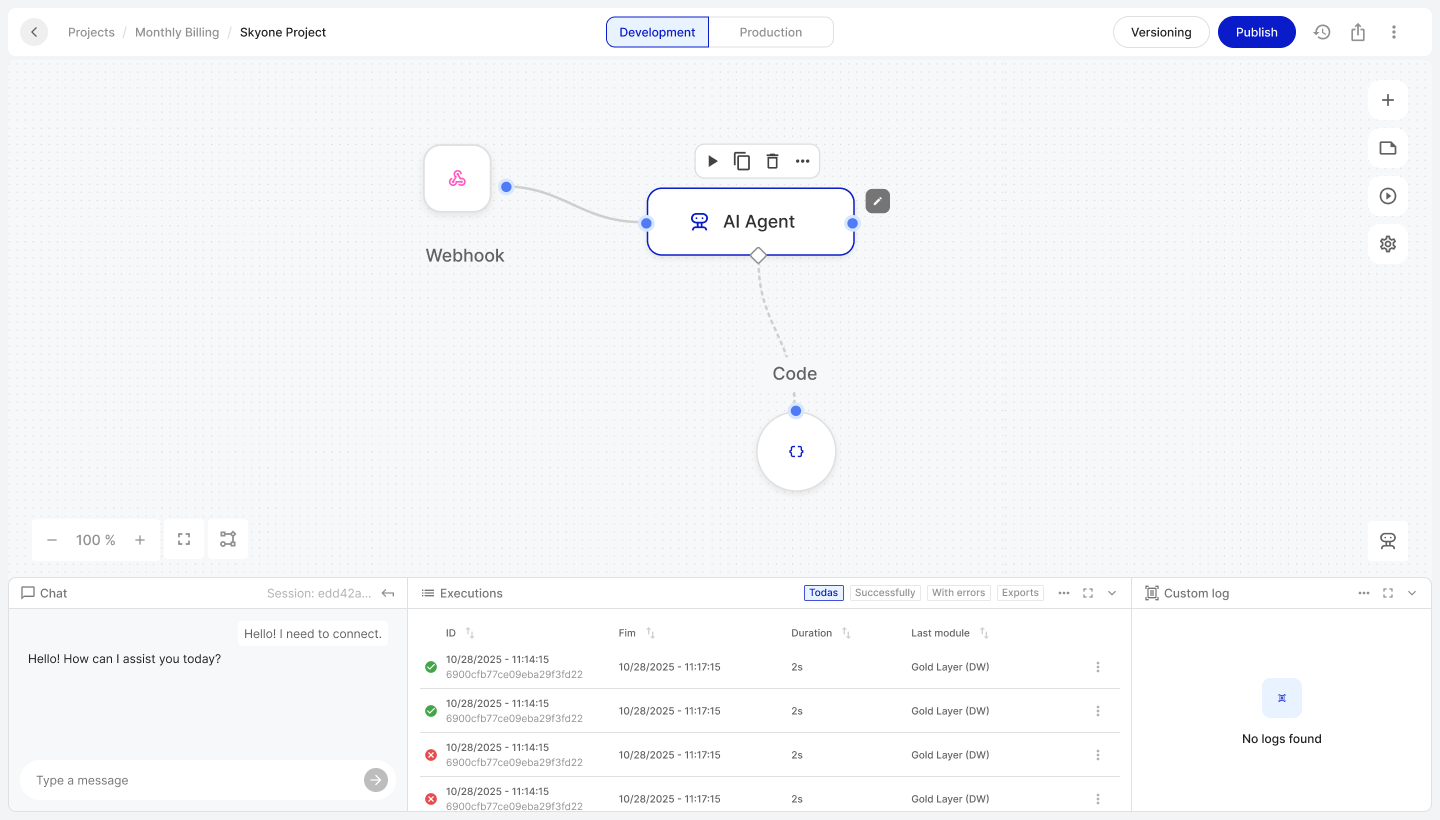Run the AI Agent node with play icon
1440x820 pixels.
coord(713,161)
